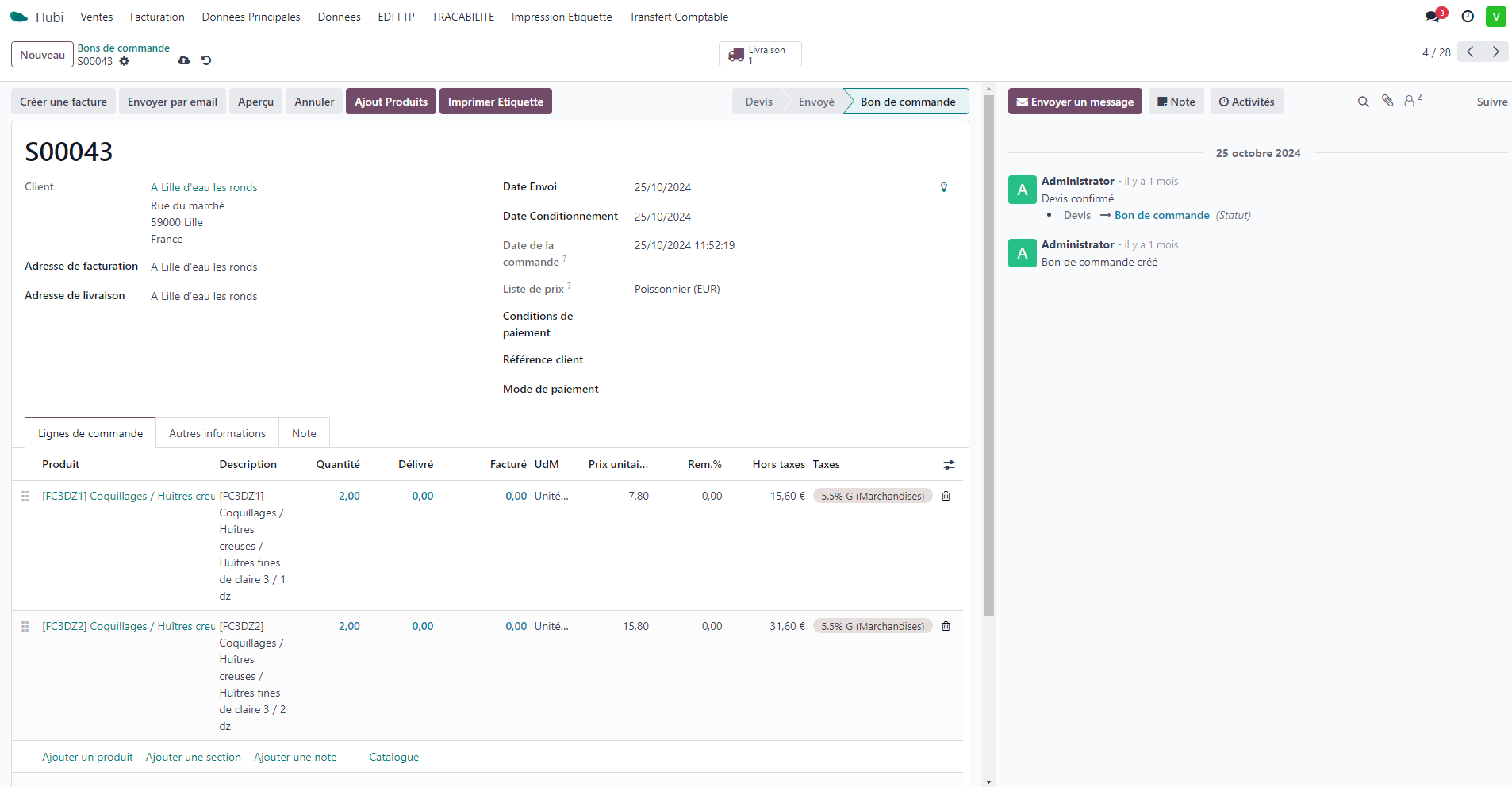Click the Créer une facture button

(x=63, y=102)
